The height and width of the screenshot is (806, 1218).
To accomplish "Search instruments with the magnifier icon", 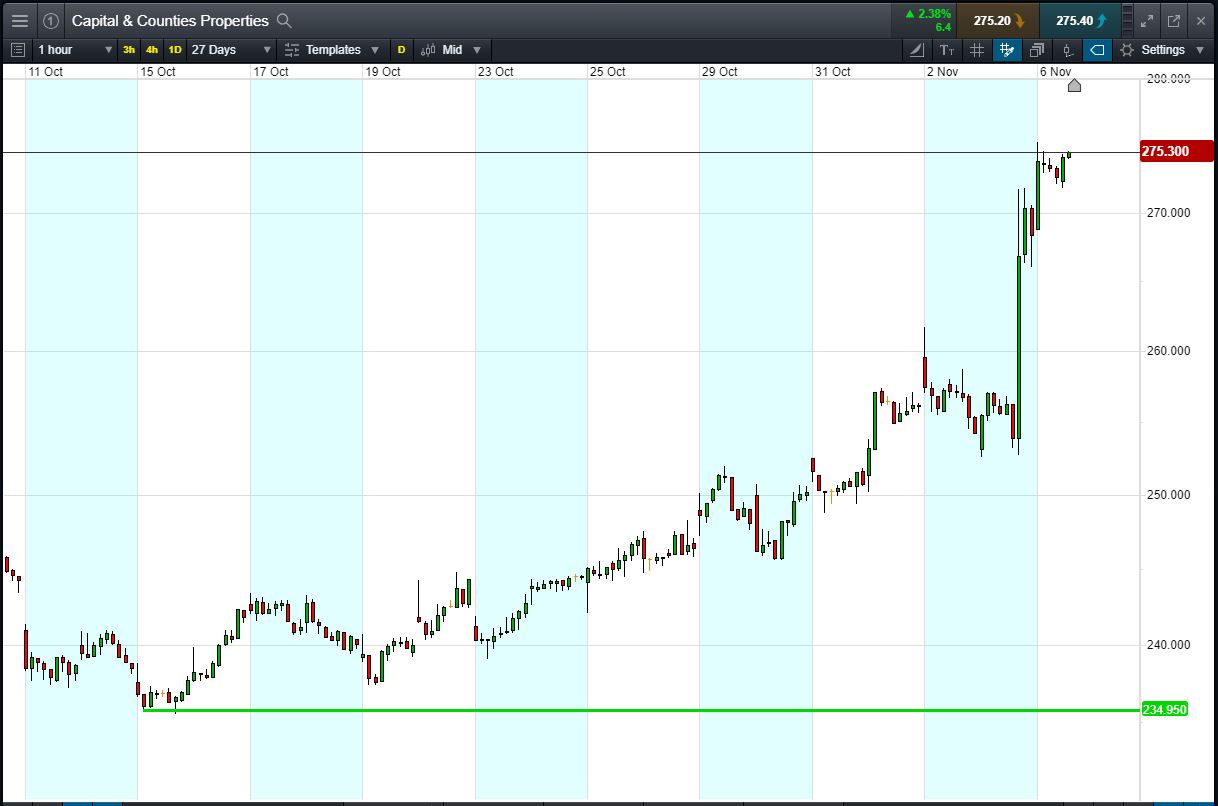I will coord(284,20).
